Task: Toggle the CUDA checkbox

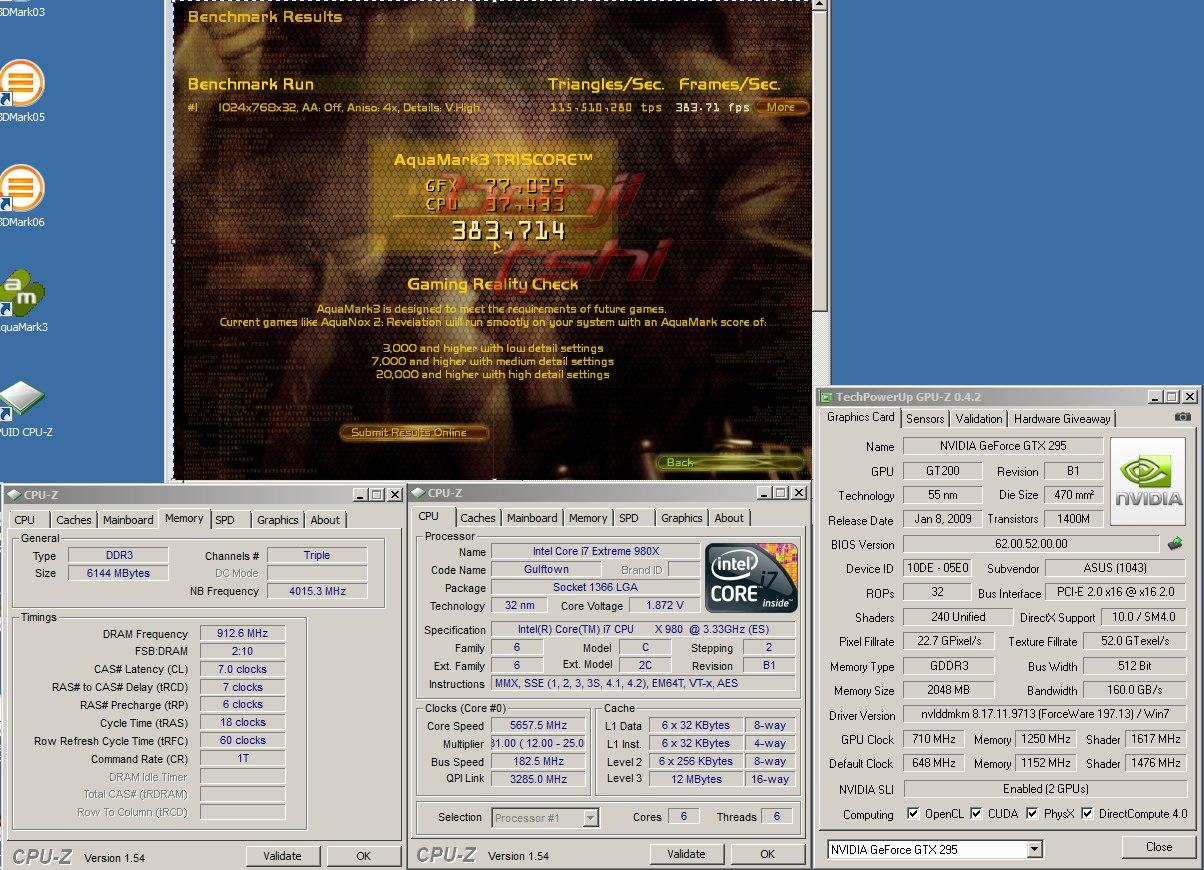Action: tap(975, 814)
